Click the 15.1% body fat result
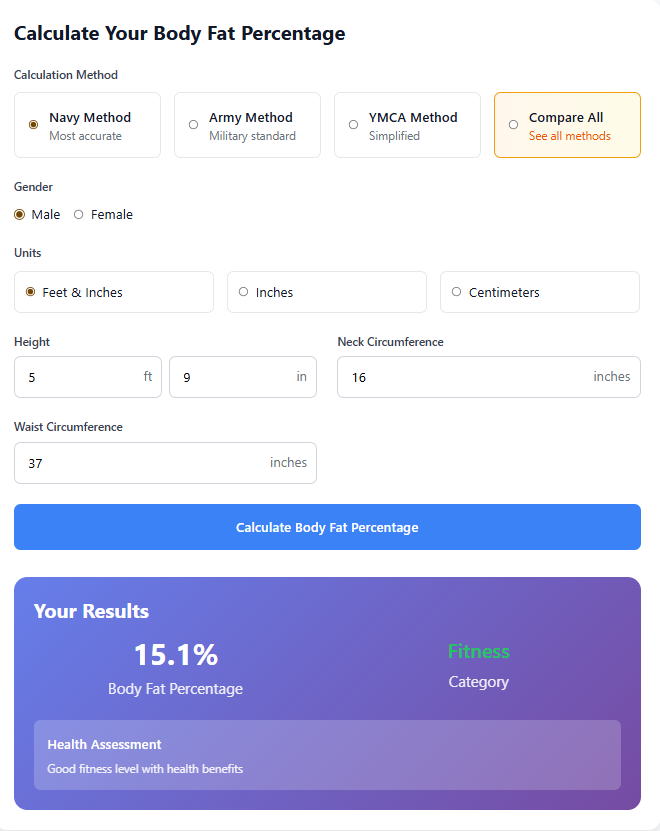The image size is (660, 831). pos(176,655)
